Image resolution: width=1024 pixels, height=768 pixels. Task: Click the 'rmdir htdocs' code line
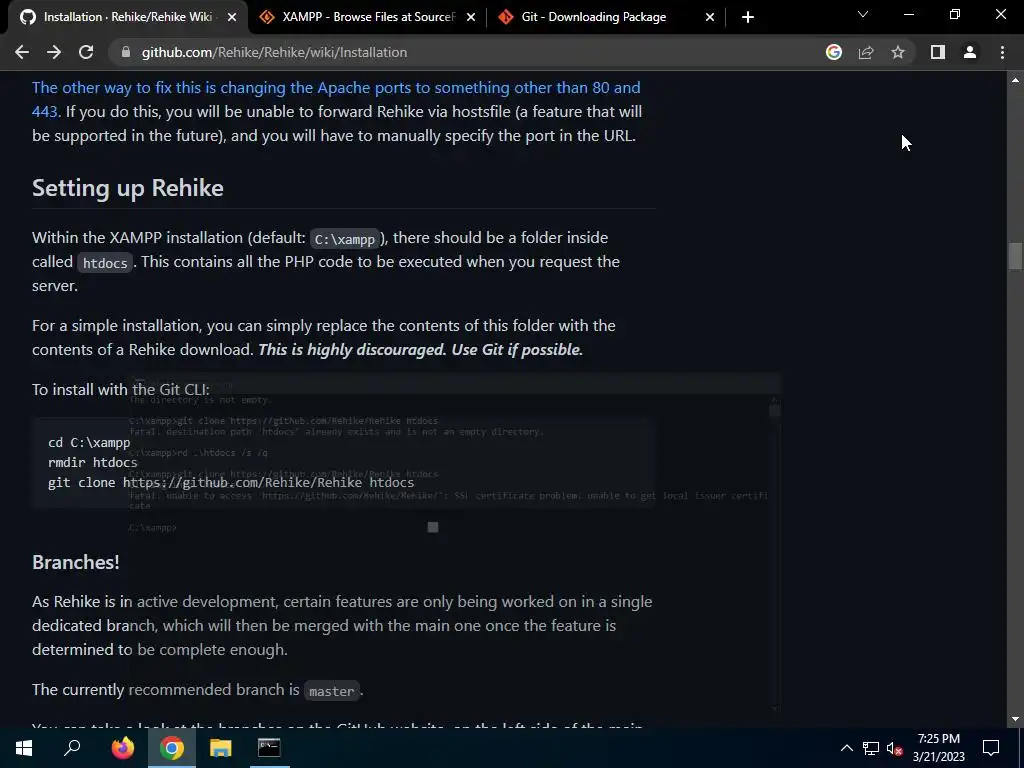(x=93, y=462)
